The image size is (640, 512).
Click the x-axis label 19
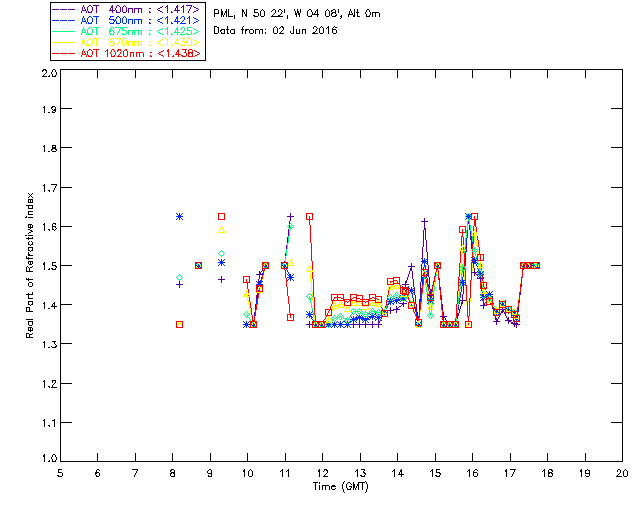[x=585, y=473]
